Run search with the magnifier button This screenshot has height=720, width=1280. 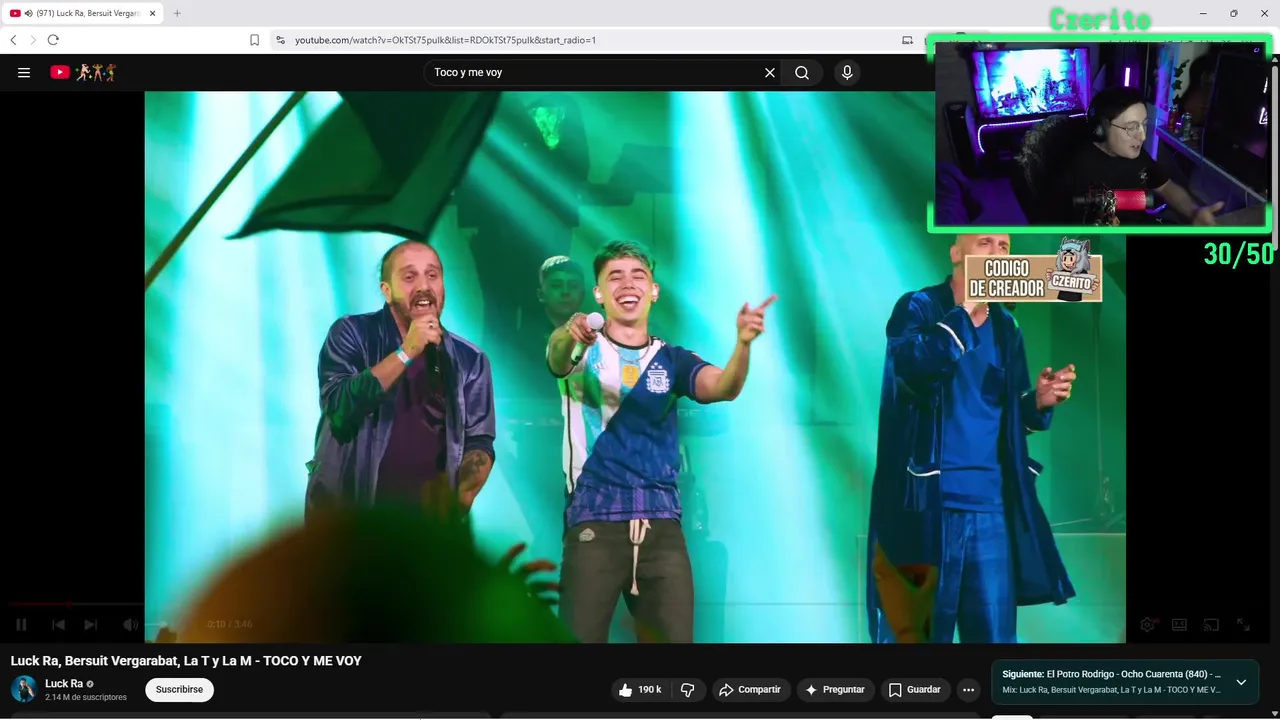point(802,72)
